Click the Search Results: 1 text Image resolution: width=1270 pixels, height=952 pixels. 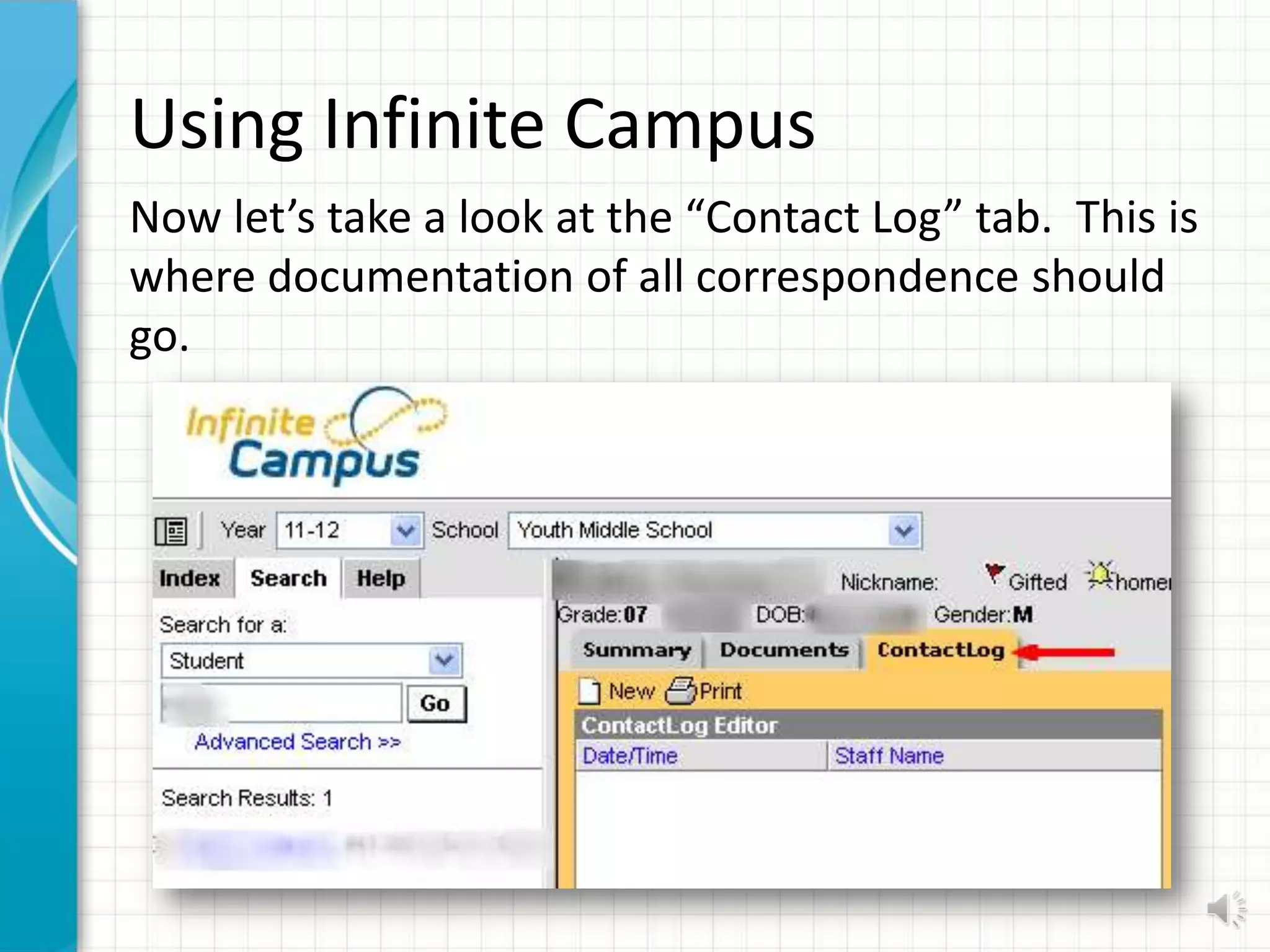tap(247, 798)
